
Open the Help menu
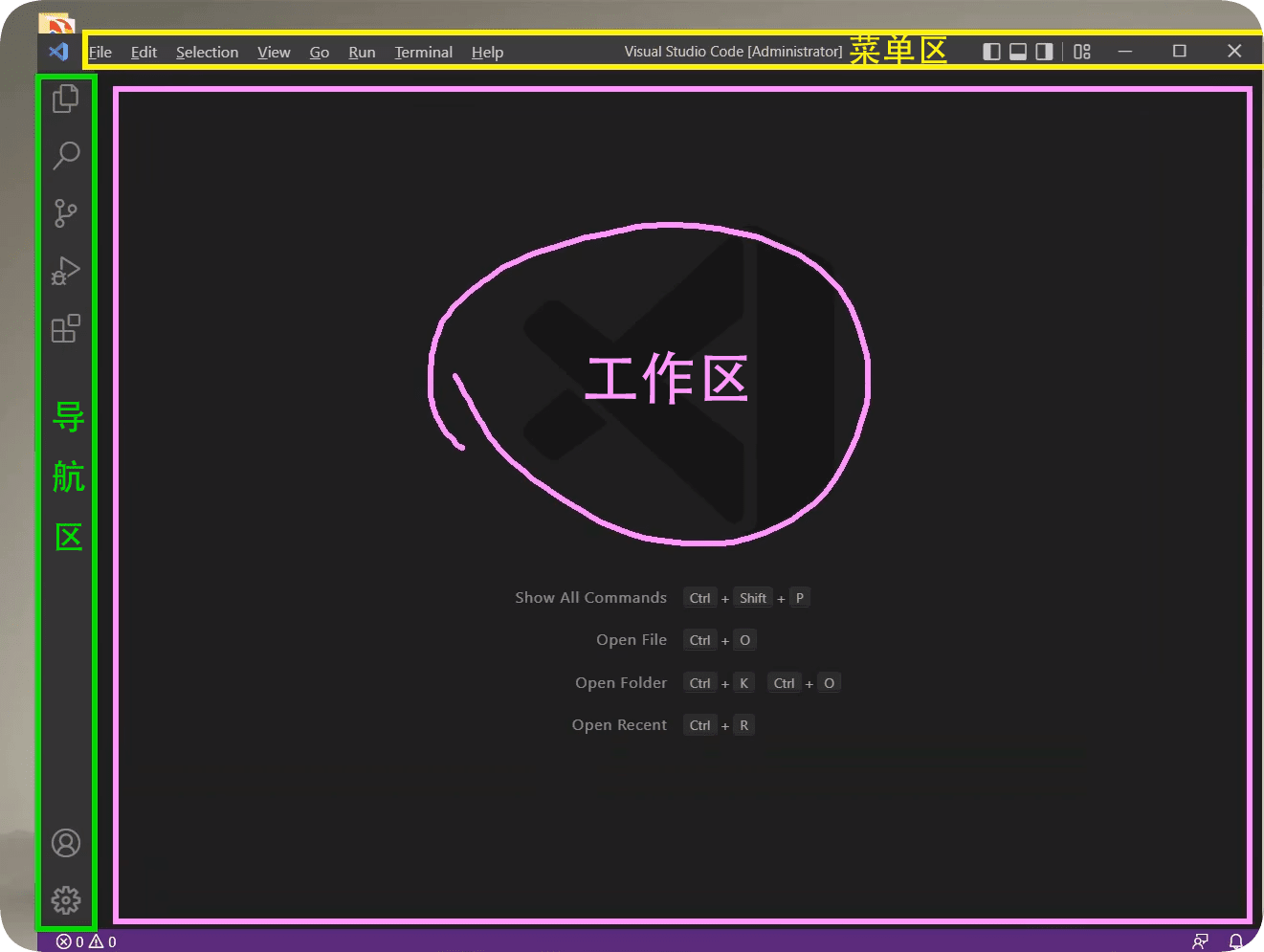[487, 52]
